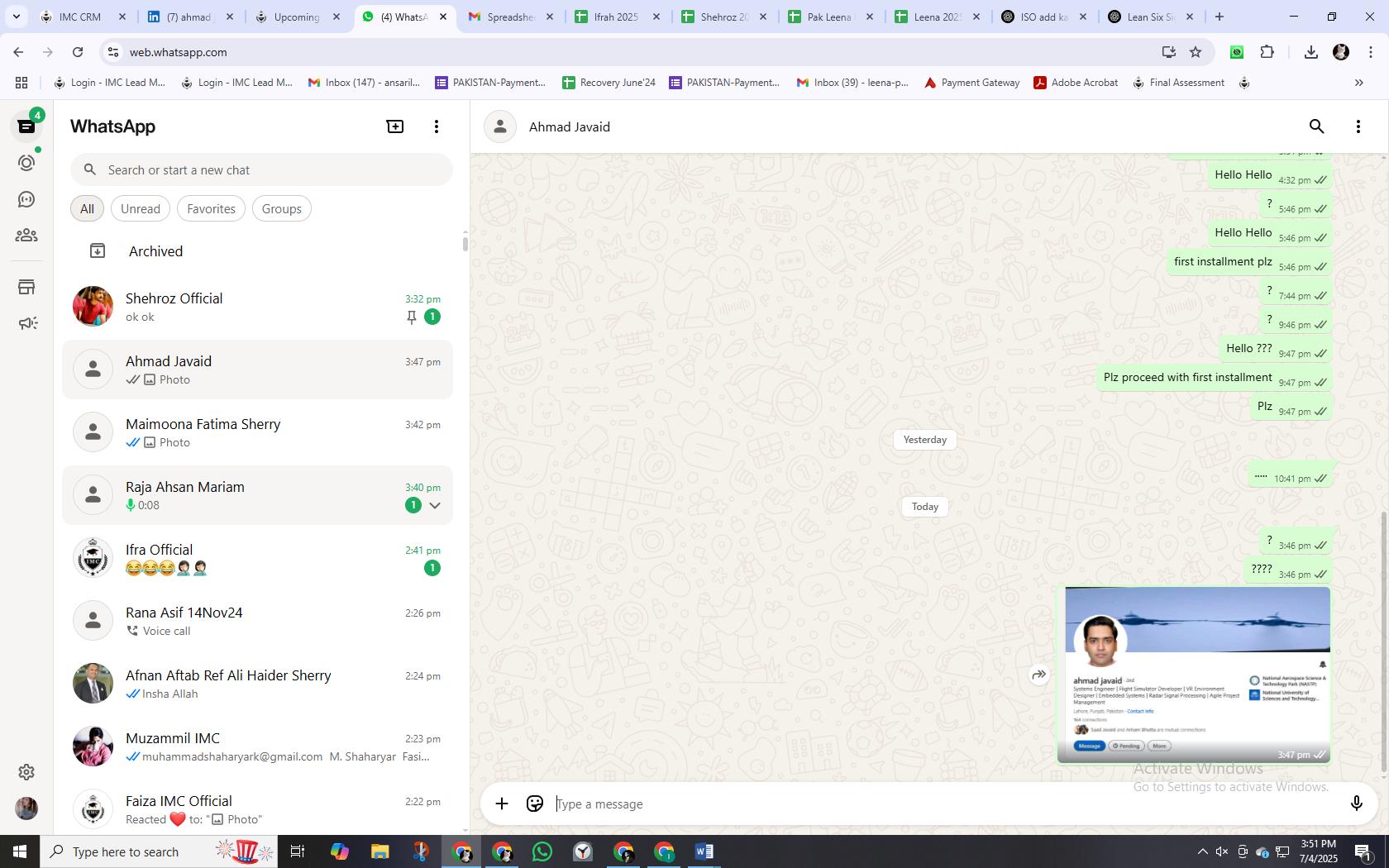Open Microsoft Word from taskbar
The image size is (1389, 868).
coord(704,851)
